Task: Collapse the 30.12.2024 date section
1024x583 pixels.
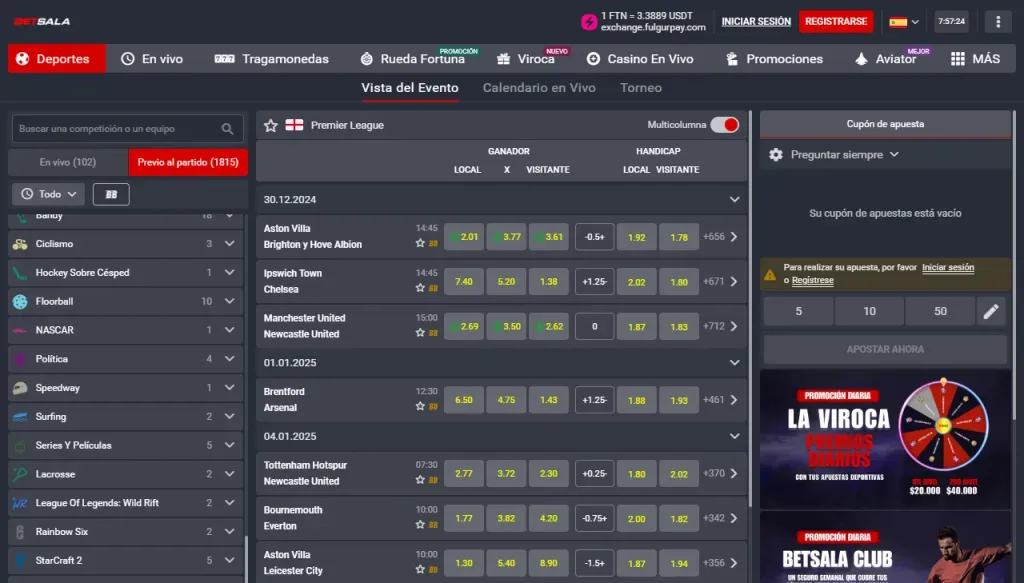Action: click(735, 199)
